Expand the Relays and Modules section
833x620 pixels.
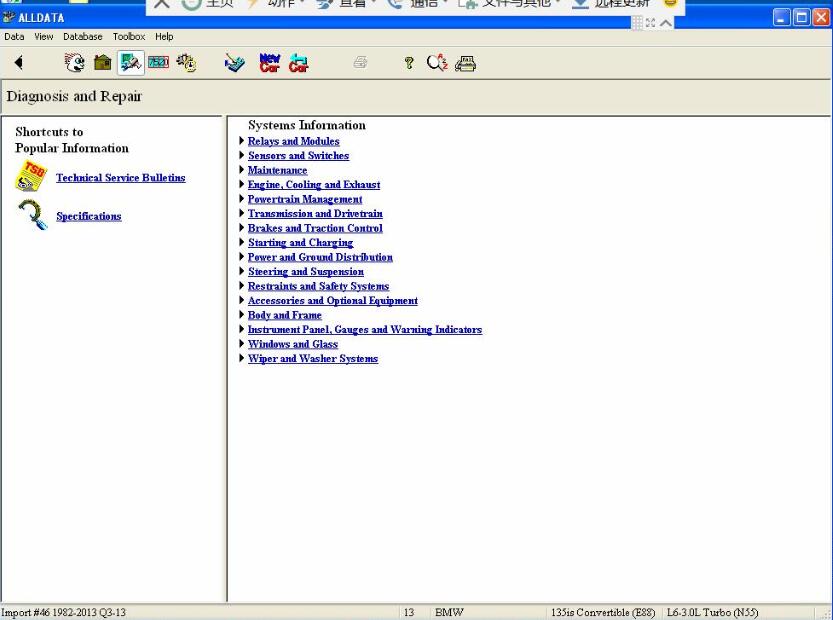click(242, 141)
